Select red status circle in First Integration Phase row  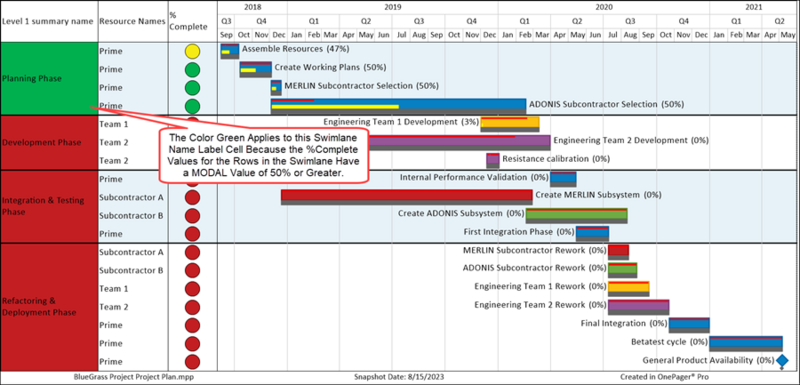192,234
